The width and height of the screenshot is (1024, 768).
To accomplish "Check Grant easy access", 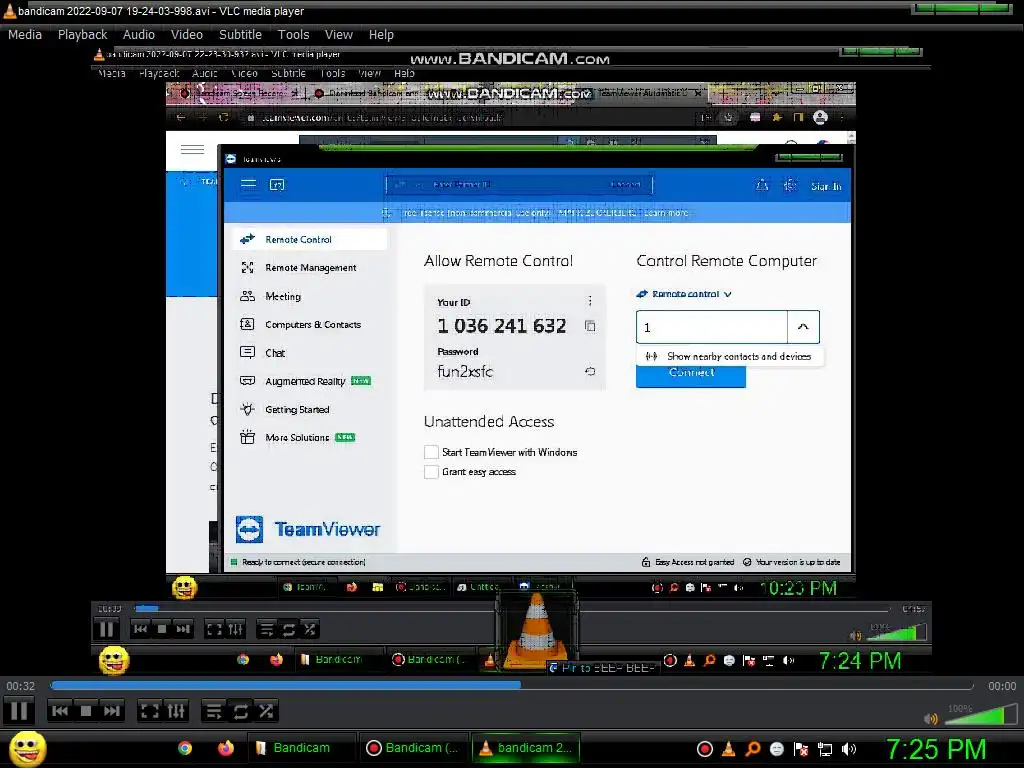I will tap(431, 472).
